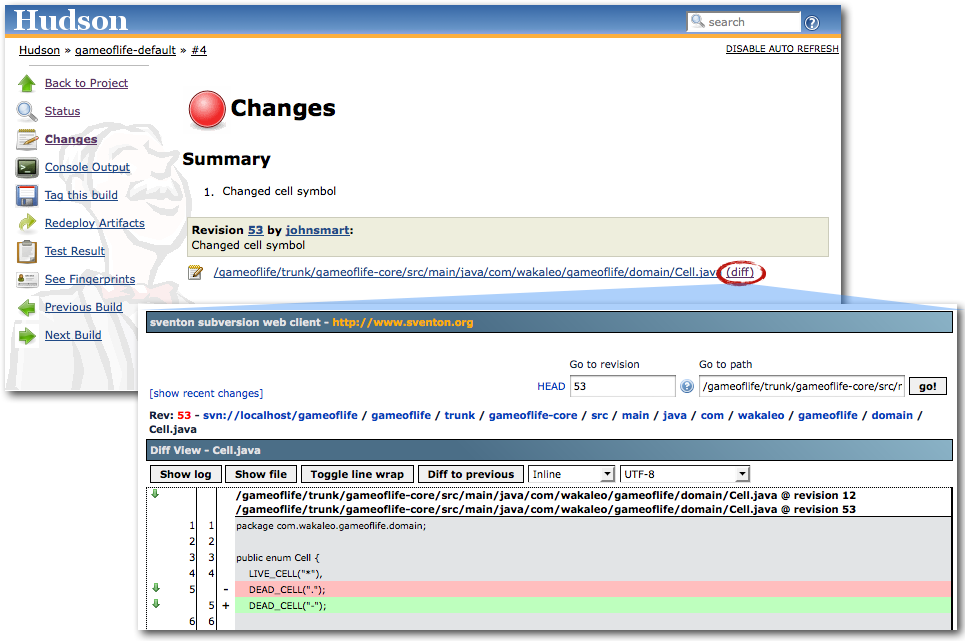Click the Show file button
Viewport: 965px width, 641px height.
click(261, 474)
